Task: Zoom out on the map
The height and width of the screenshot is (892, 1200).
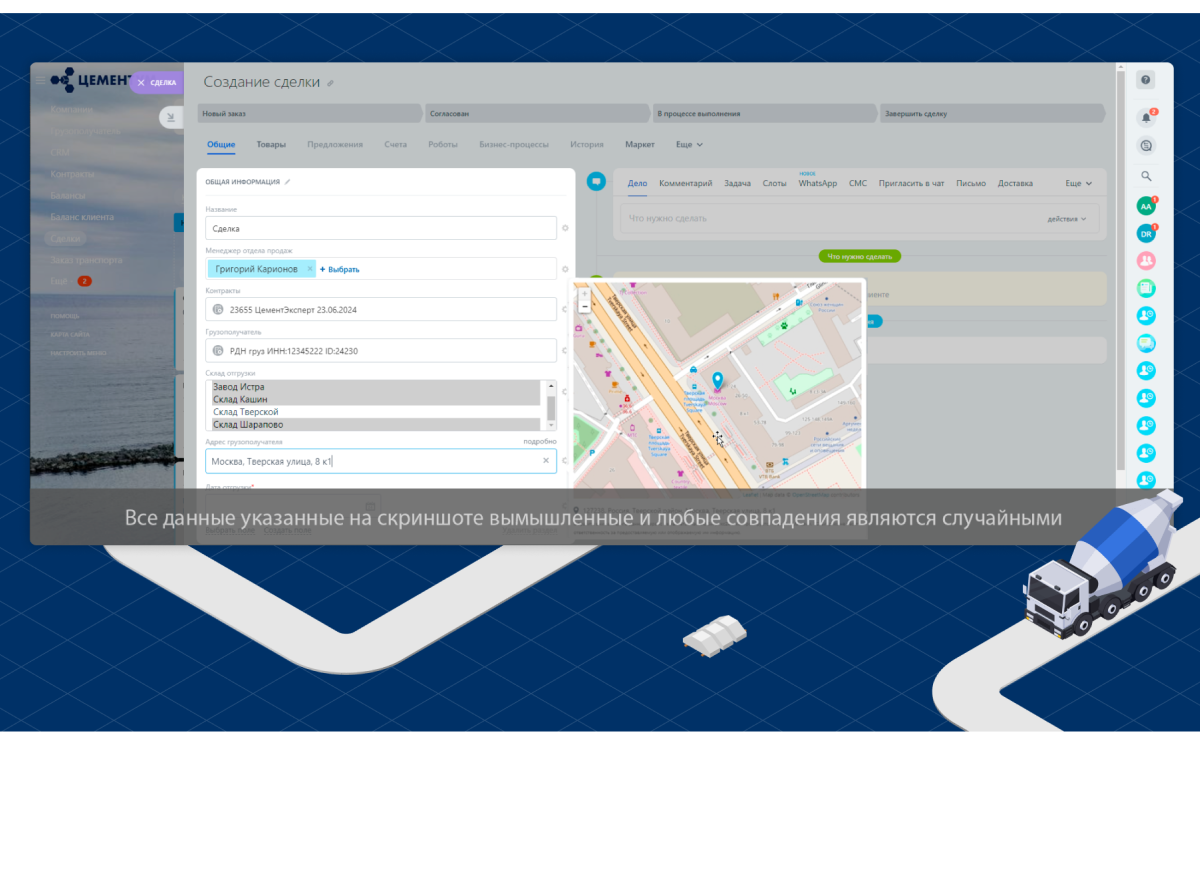Action: [x=584, y=307]
